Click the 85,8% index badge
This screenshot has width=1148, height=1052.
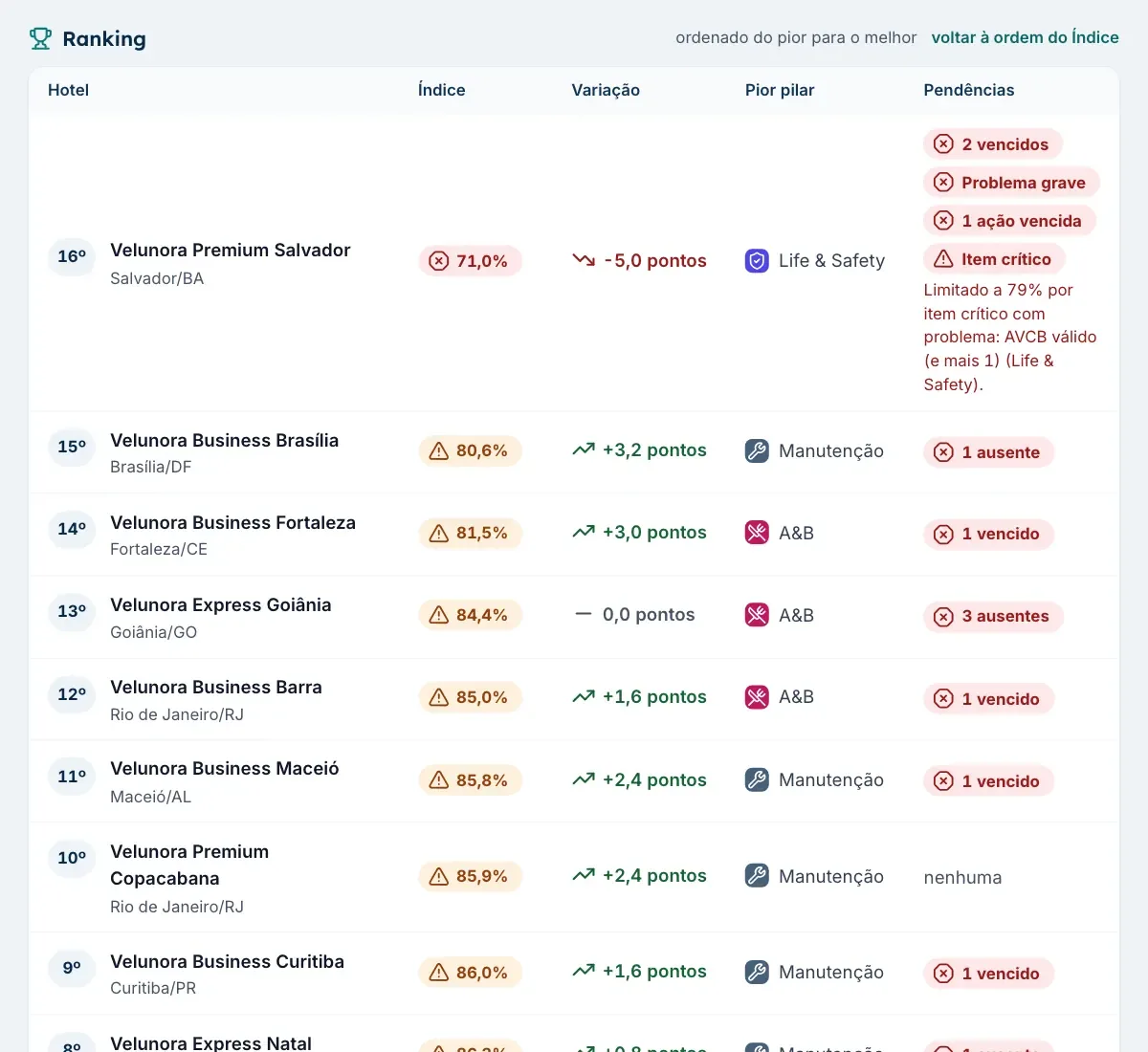(x=470, y=780)
